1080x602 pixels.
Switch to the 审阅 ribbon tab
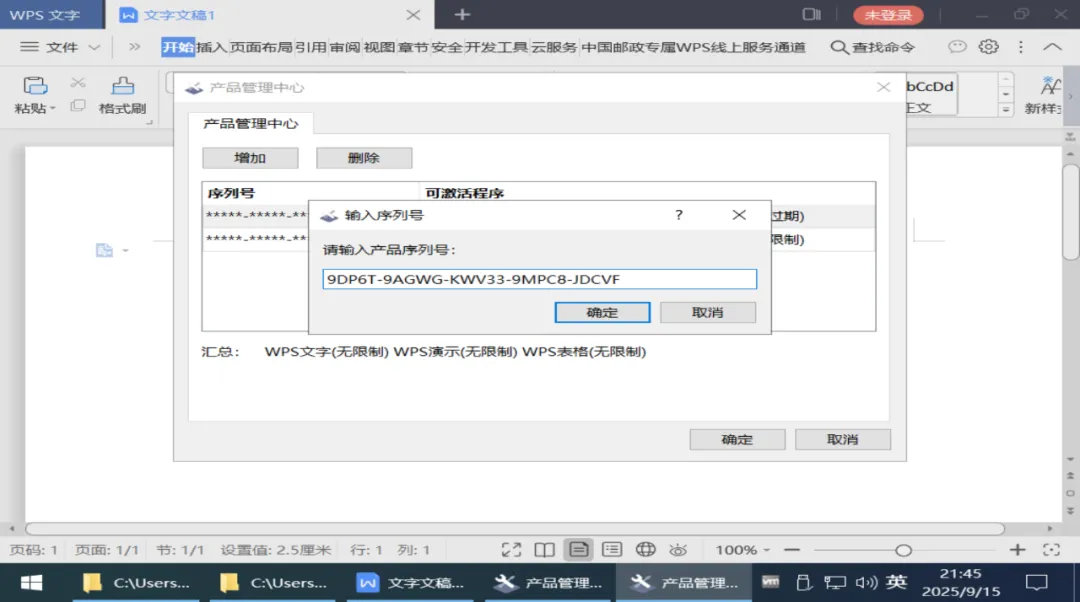[x=344, y=47]
